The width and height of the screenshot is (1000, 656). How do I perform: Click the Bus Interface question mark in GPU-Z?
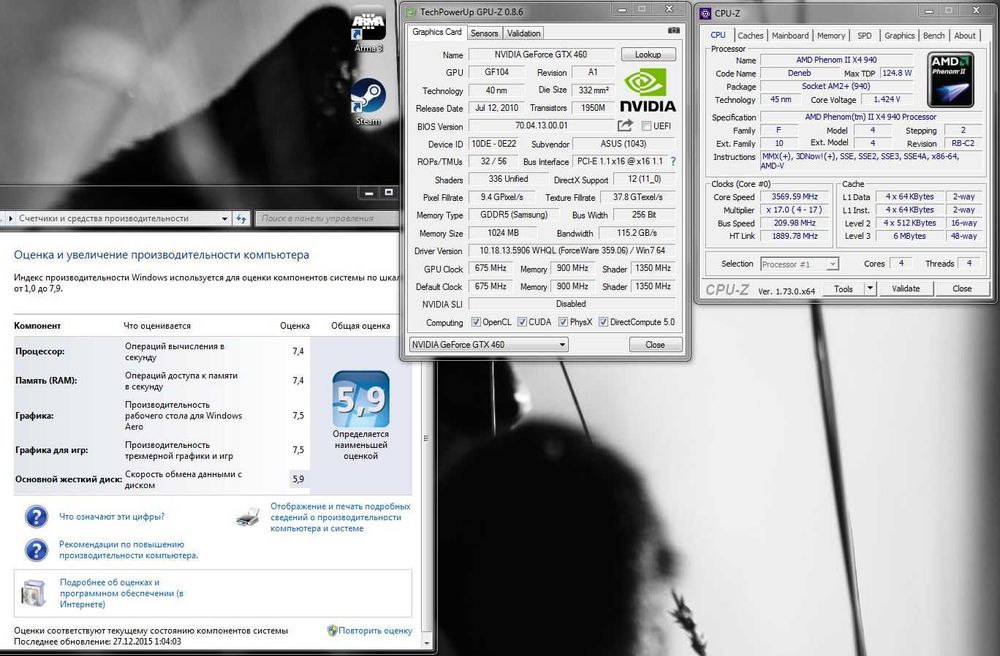673,162
